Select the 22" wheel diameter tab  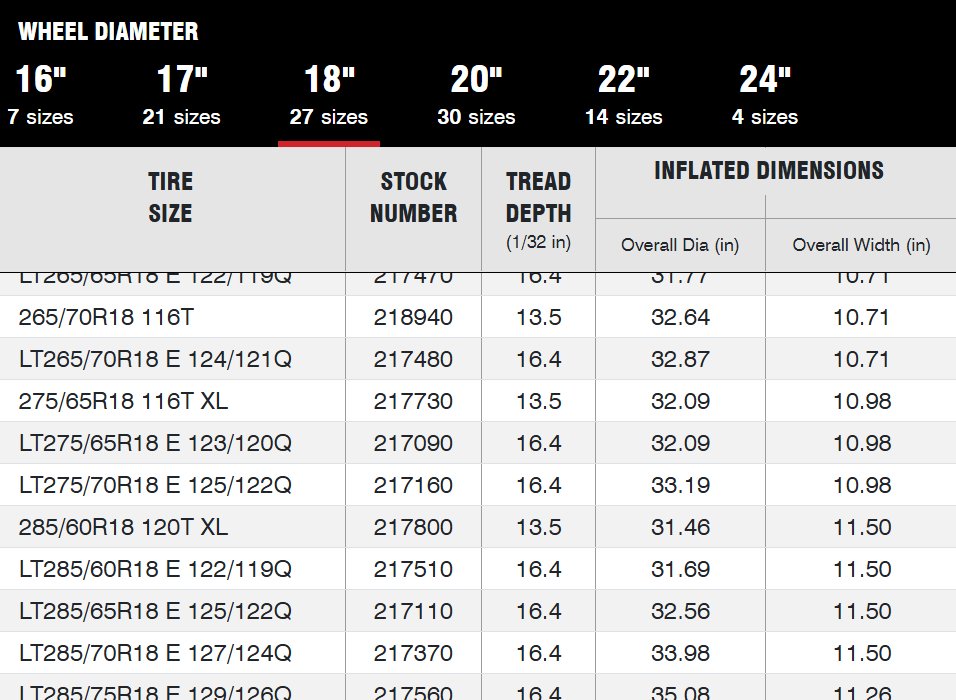(624, 95)
